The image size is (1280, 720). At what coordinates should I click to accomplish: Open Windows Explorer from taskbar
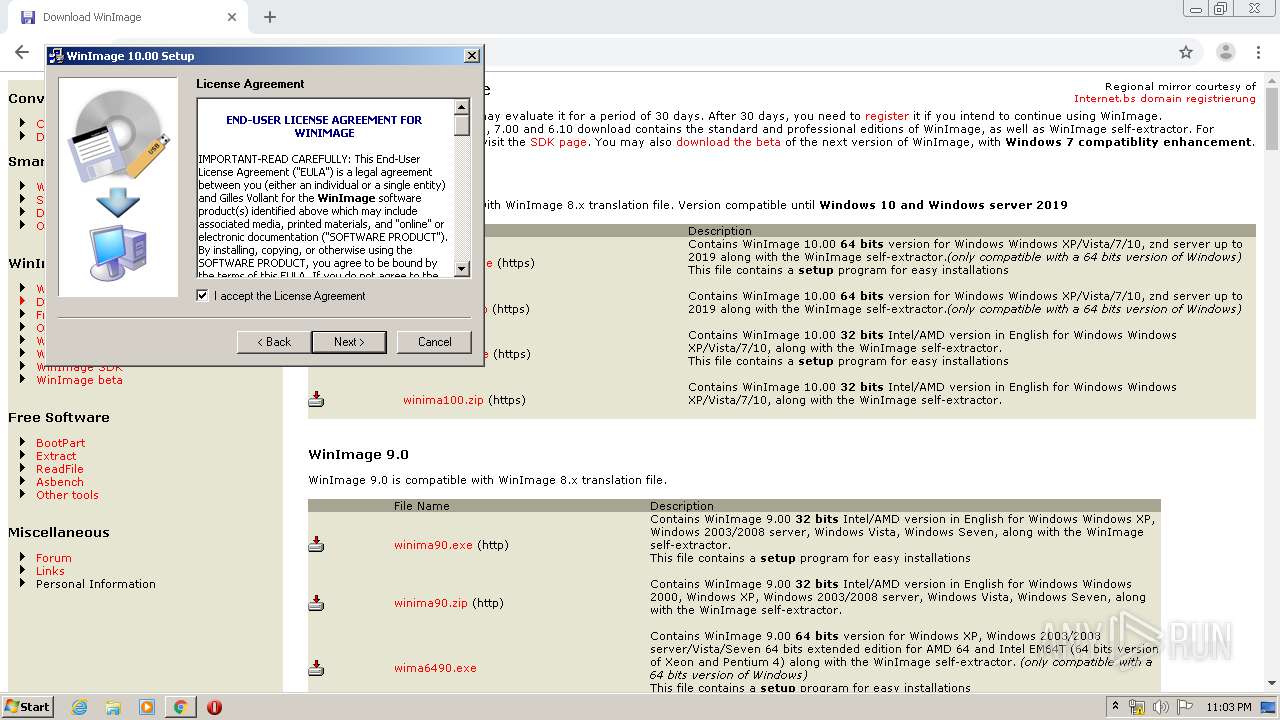tap(113, 707)
